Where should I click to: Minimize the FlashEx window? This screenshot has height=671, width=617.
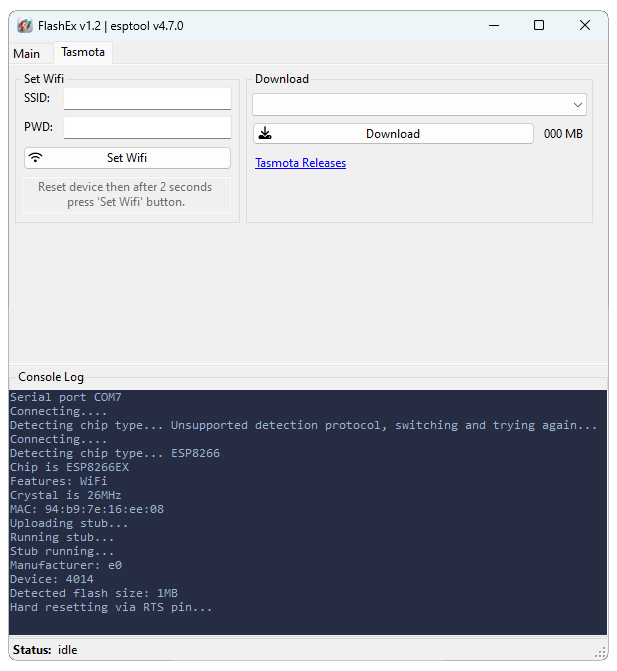tap(494, 26)
